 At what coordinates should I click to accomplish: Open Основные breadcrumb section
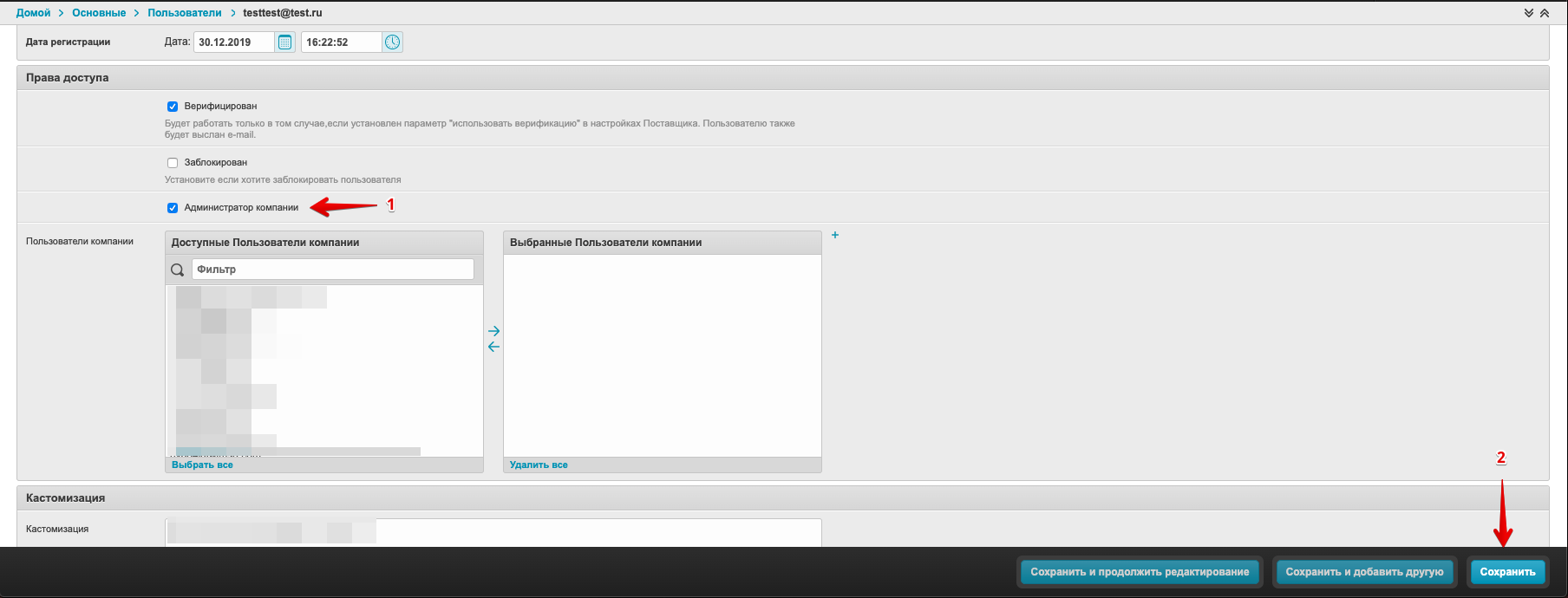99,13
